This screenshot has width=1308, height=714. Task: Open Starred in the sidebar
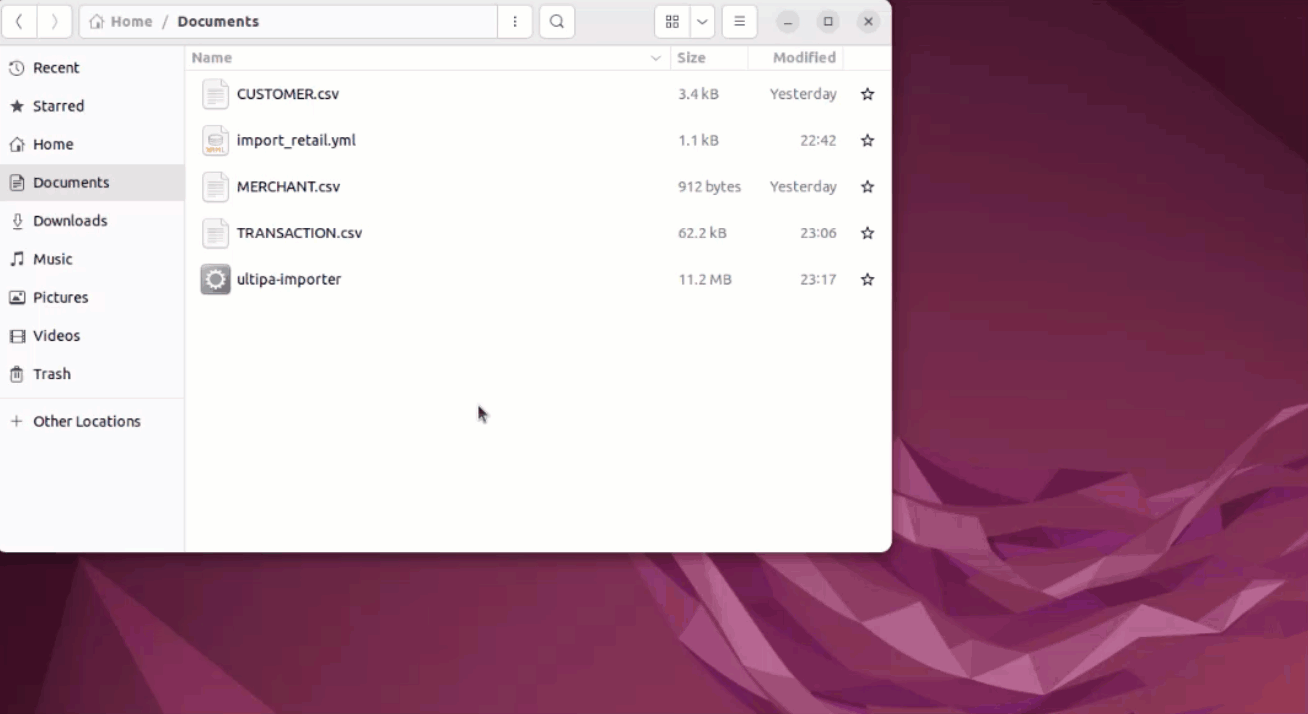point(92,106)
